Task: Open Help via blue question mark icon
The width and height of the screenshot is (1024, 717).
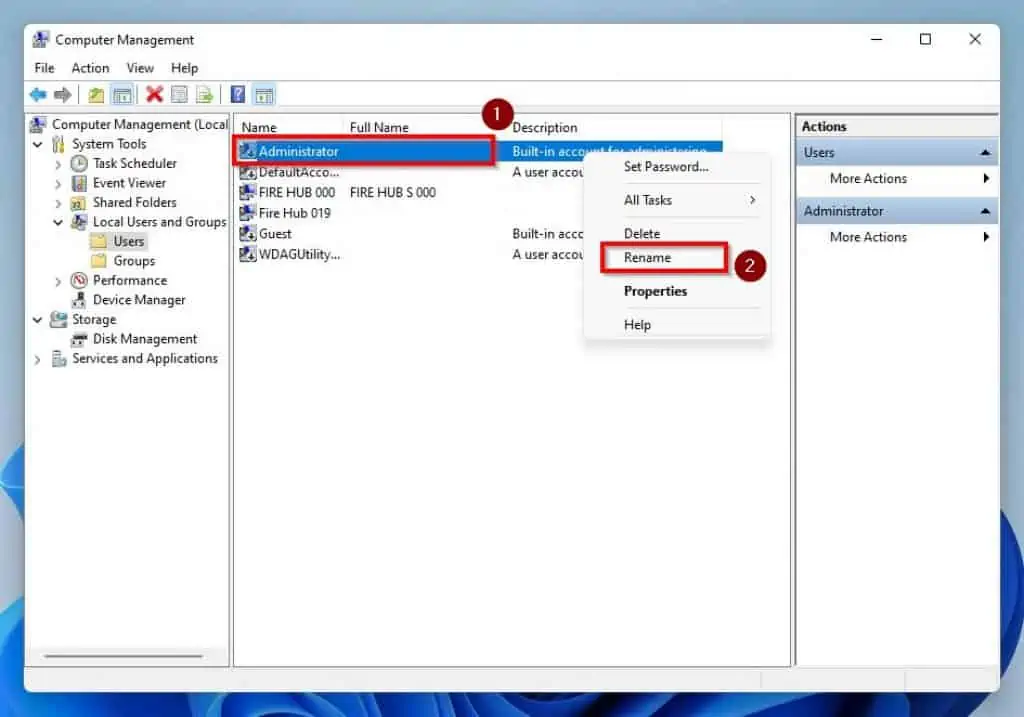Action: pos(238,95)
